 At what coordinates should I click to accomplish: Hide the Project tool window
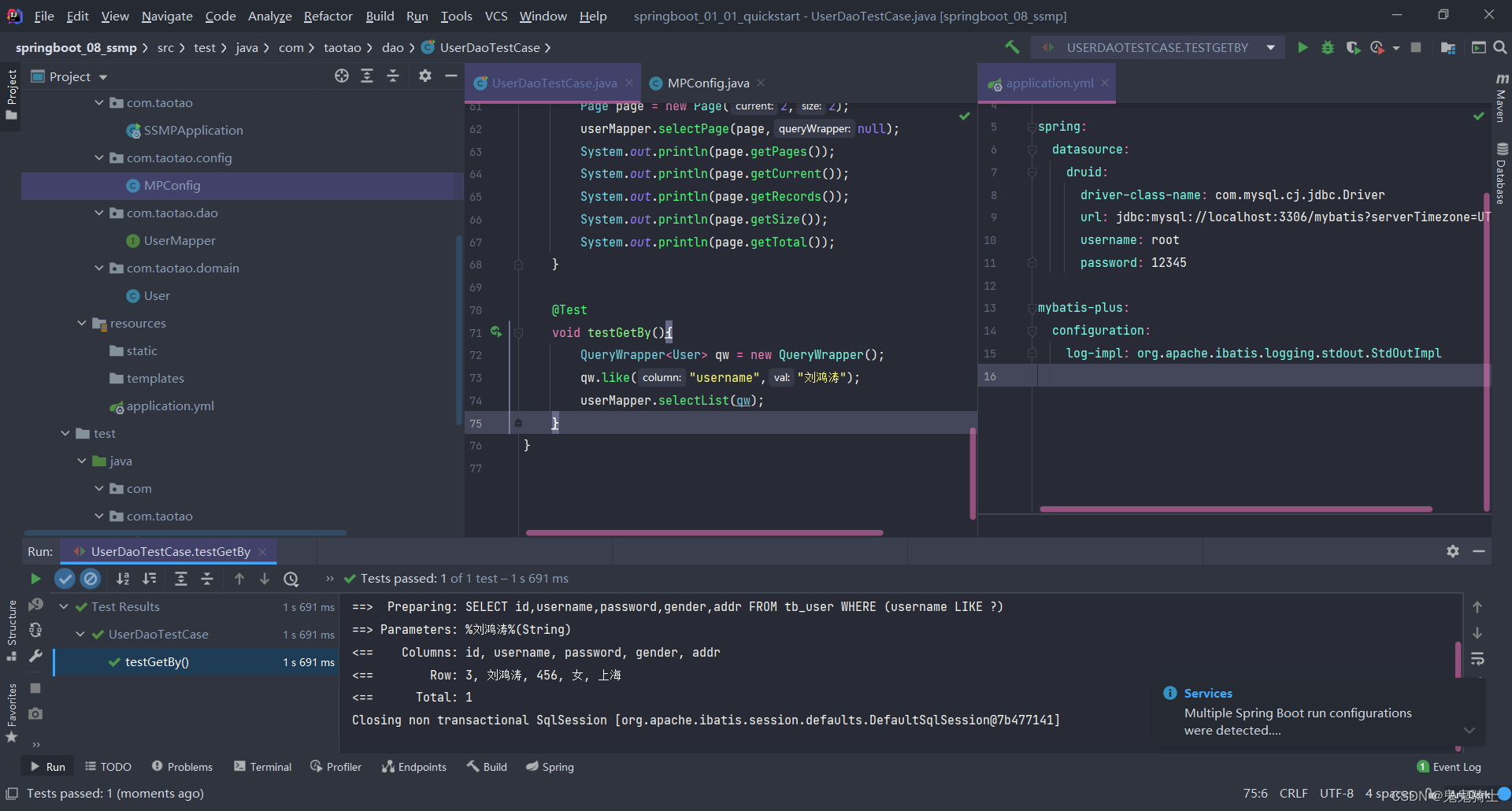(451, 76)
